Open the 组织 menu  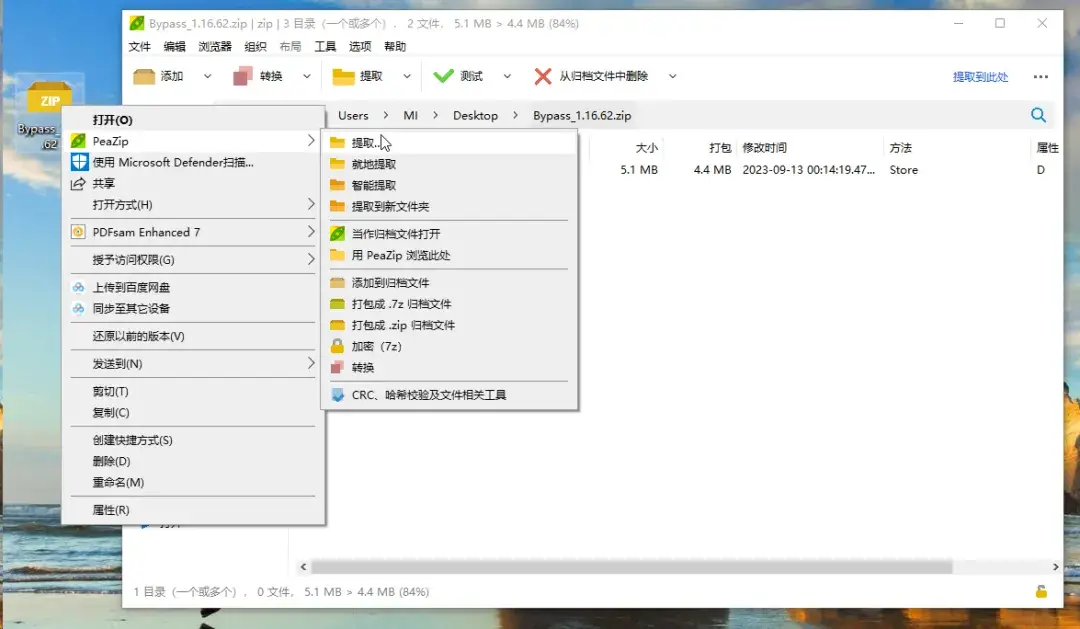pyautogui.click(x=255, y=46)
